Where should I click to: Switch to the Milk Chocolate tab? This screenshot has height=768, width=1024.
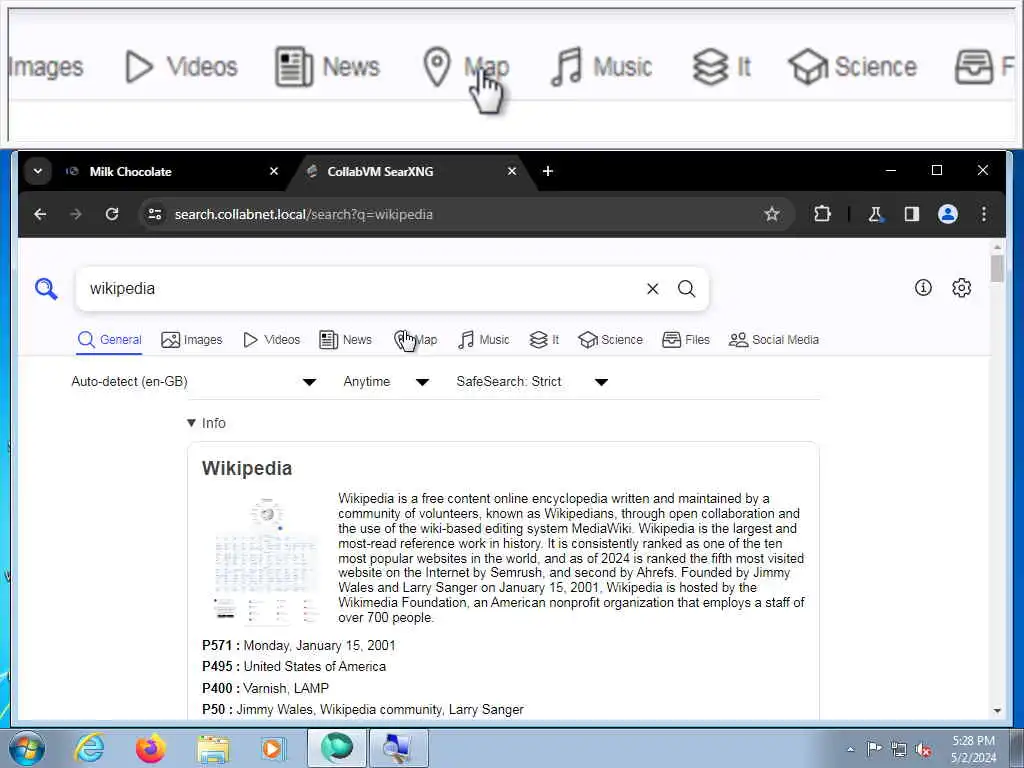pos(173,172)
